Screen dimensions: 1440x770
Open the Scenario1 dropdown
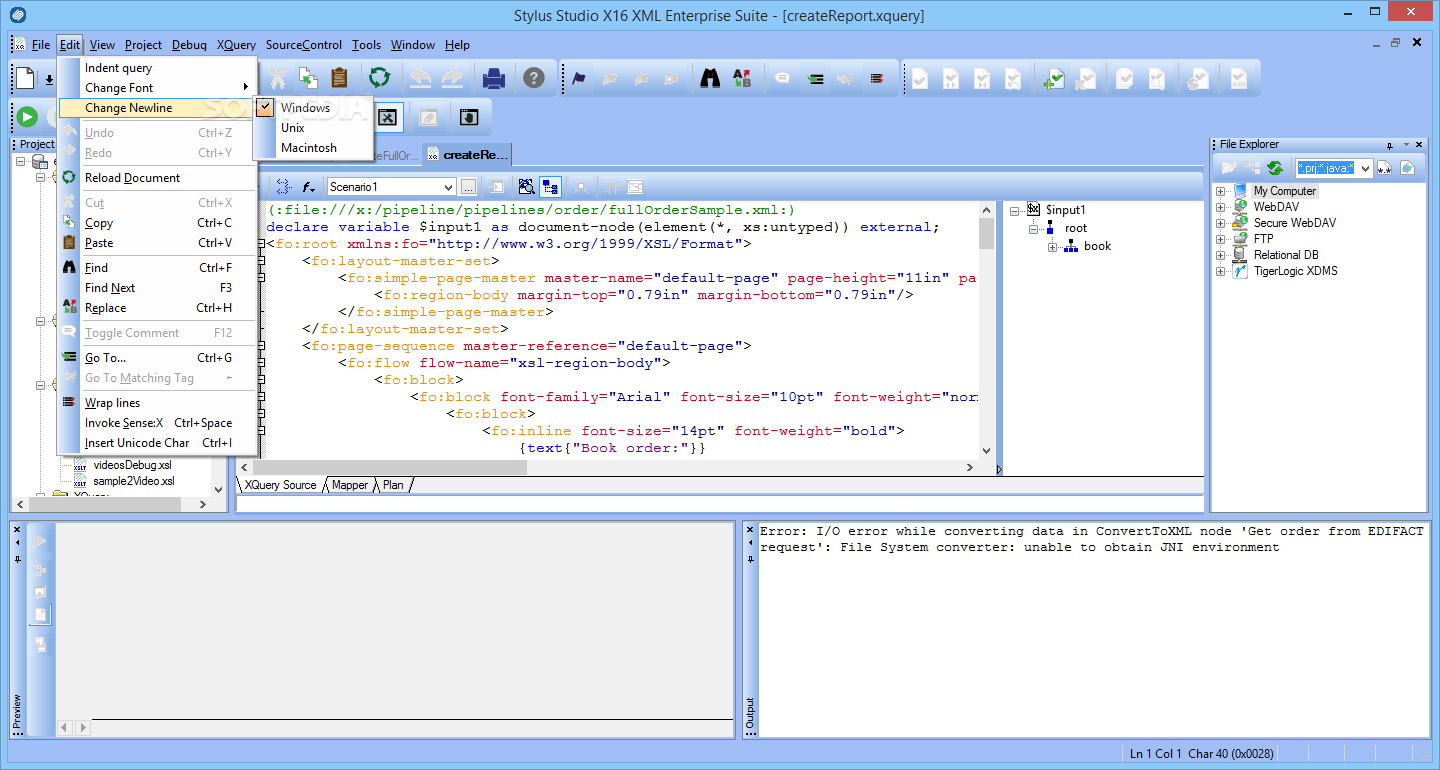click(x=448, y=187)
